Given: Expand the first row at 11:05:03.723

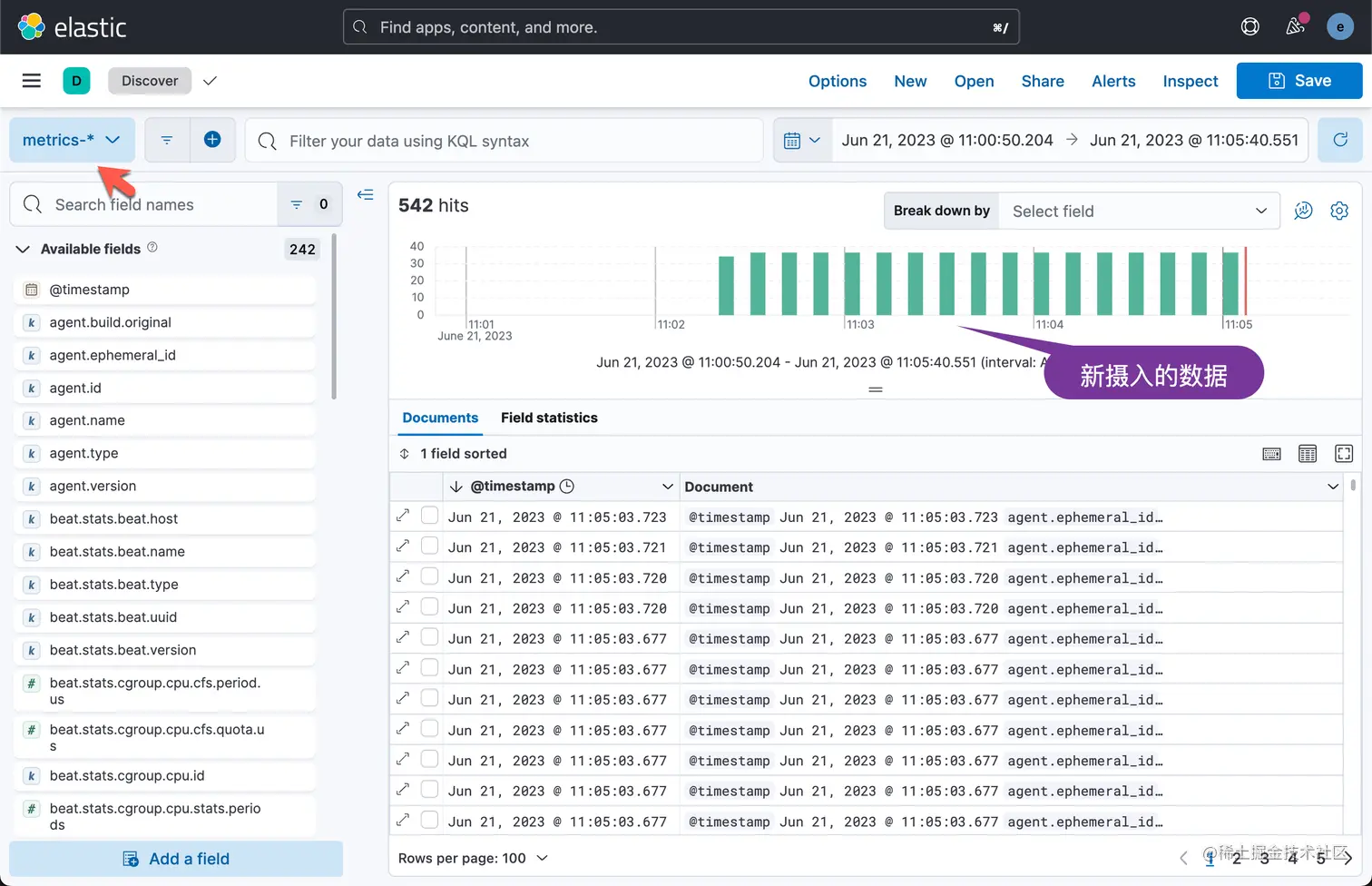Looking at the screenshot, I should tap(403, 516).
